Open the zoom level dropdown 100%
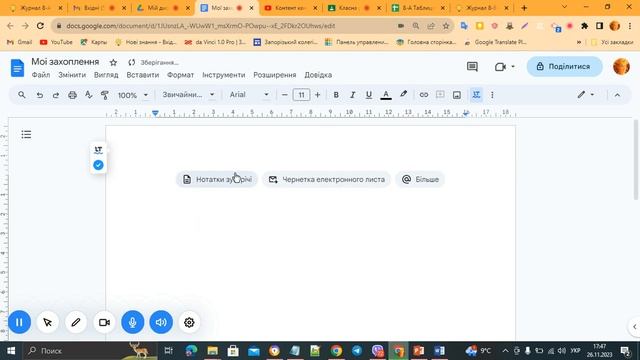Viewport: 640px width, 360px height. click(133, 95)
